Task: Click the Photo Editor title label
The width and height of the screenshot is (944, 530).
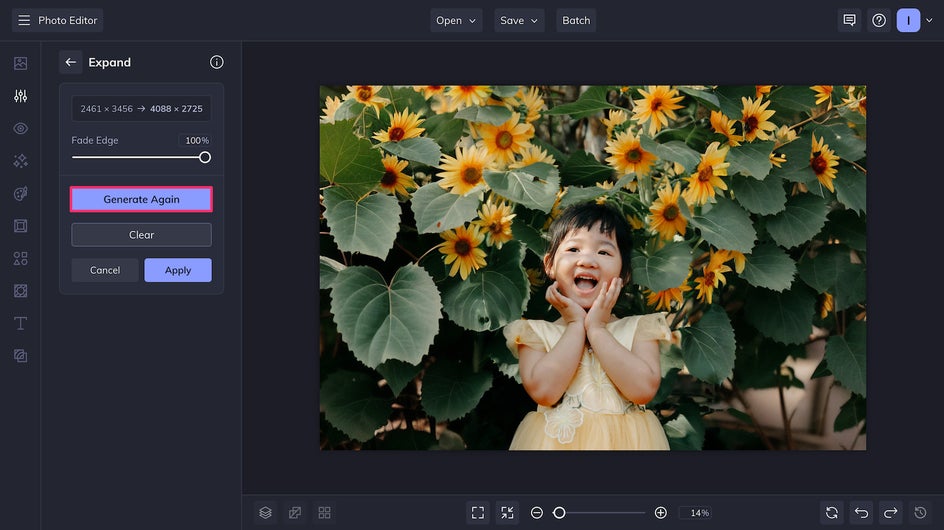Action: tap(67, 20)
